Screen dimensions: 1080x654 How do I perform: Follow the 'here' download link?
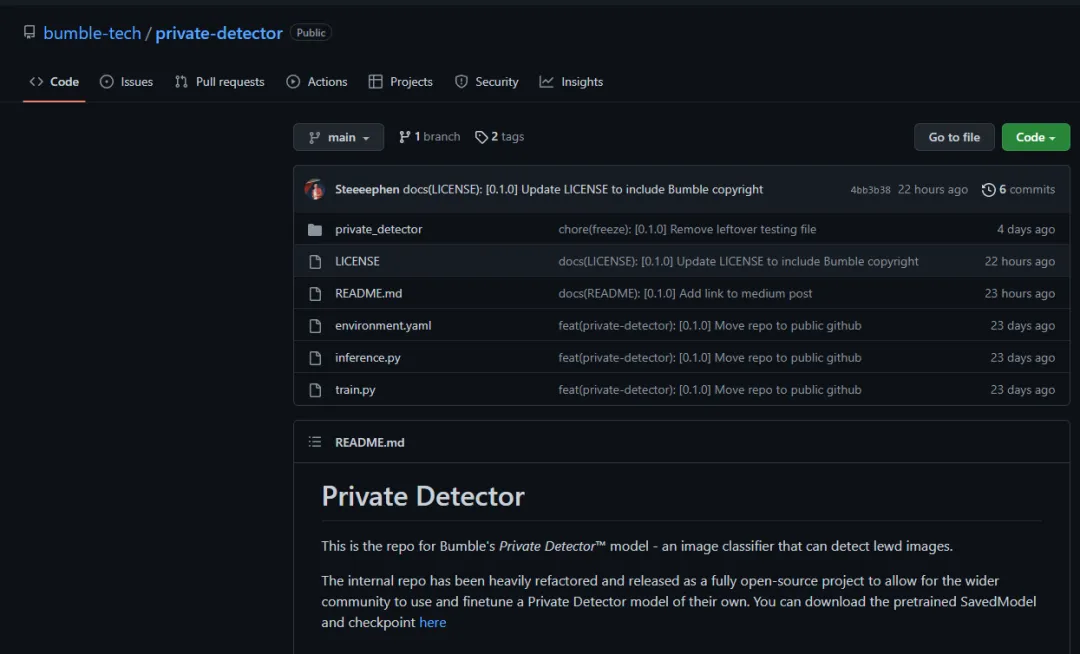(x=432, y=622)
